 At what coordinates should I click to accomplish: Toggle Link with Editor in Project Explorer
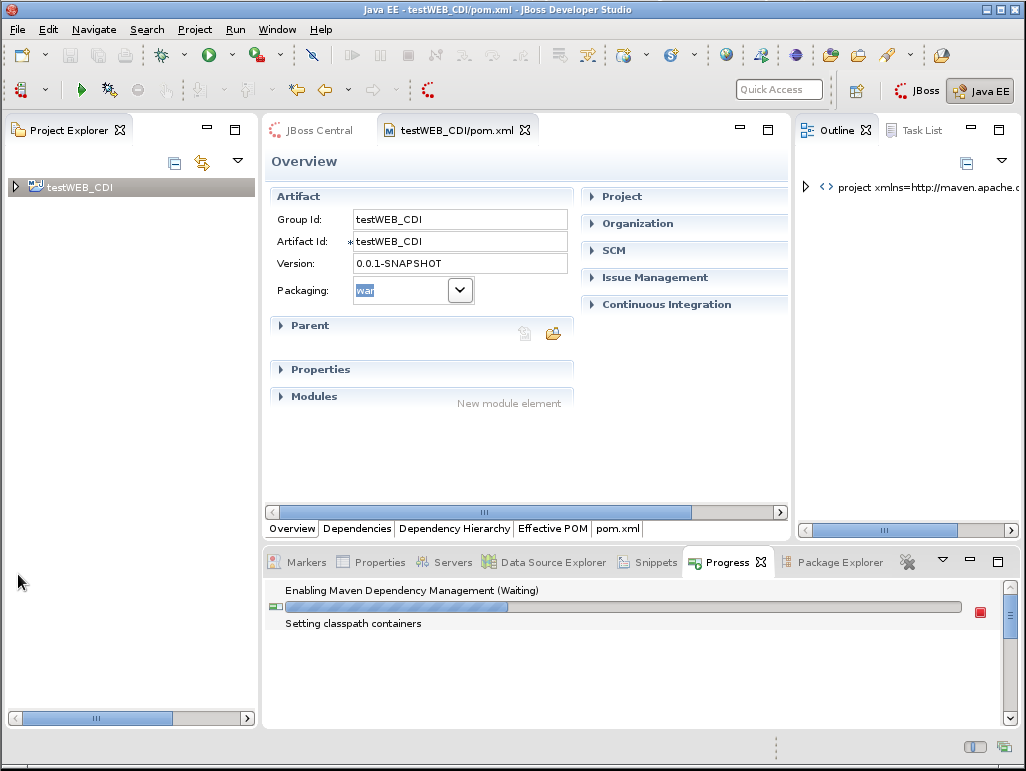click(x=202, y=162)
